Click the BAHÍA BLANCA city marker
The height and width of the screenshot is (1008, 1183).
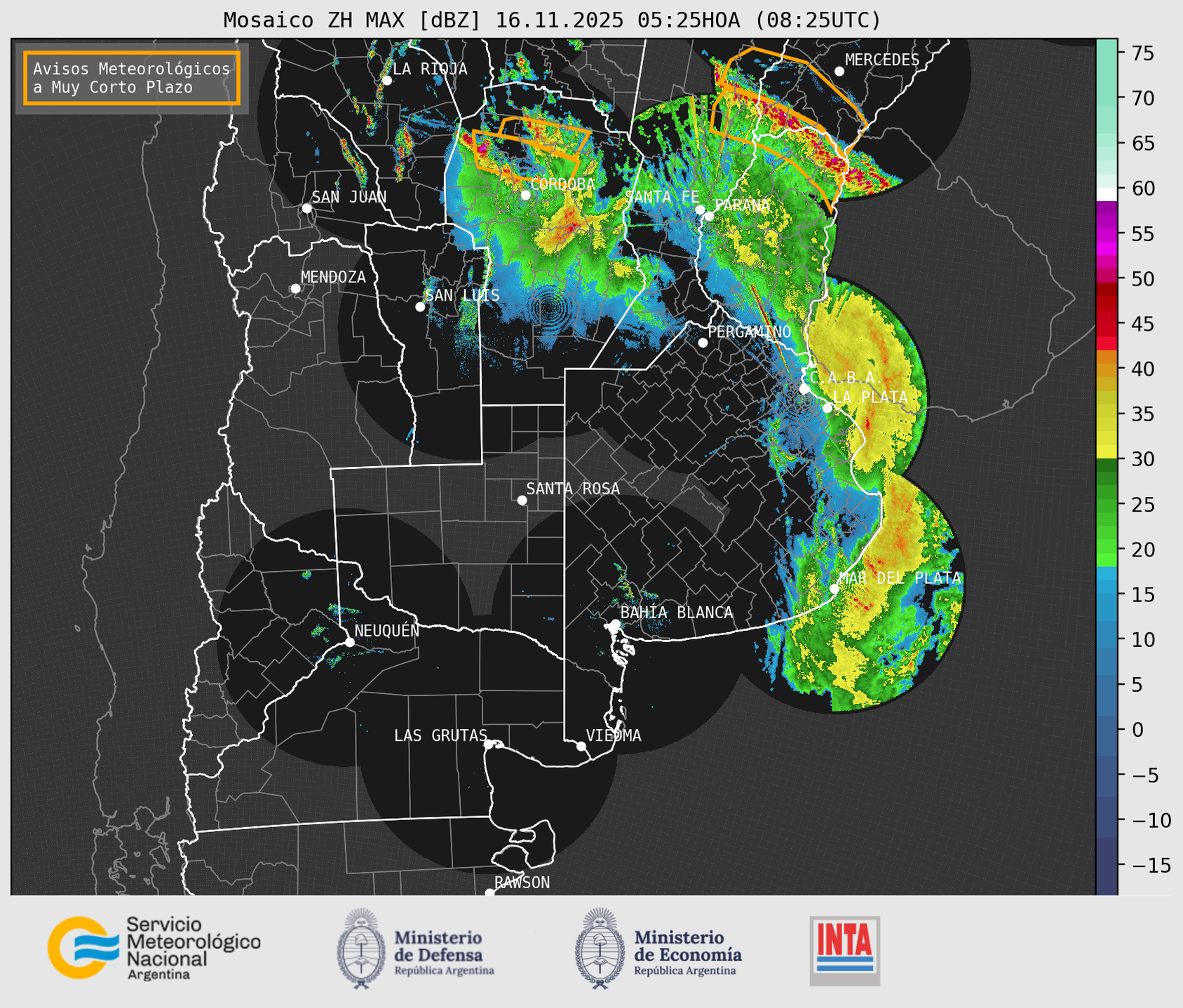(615, 624)
